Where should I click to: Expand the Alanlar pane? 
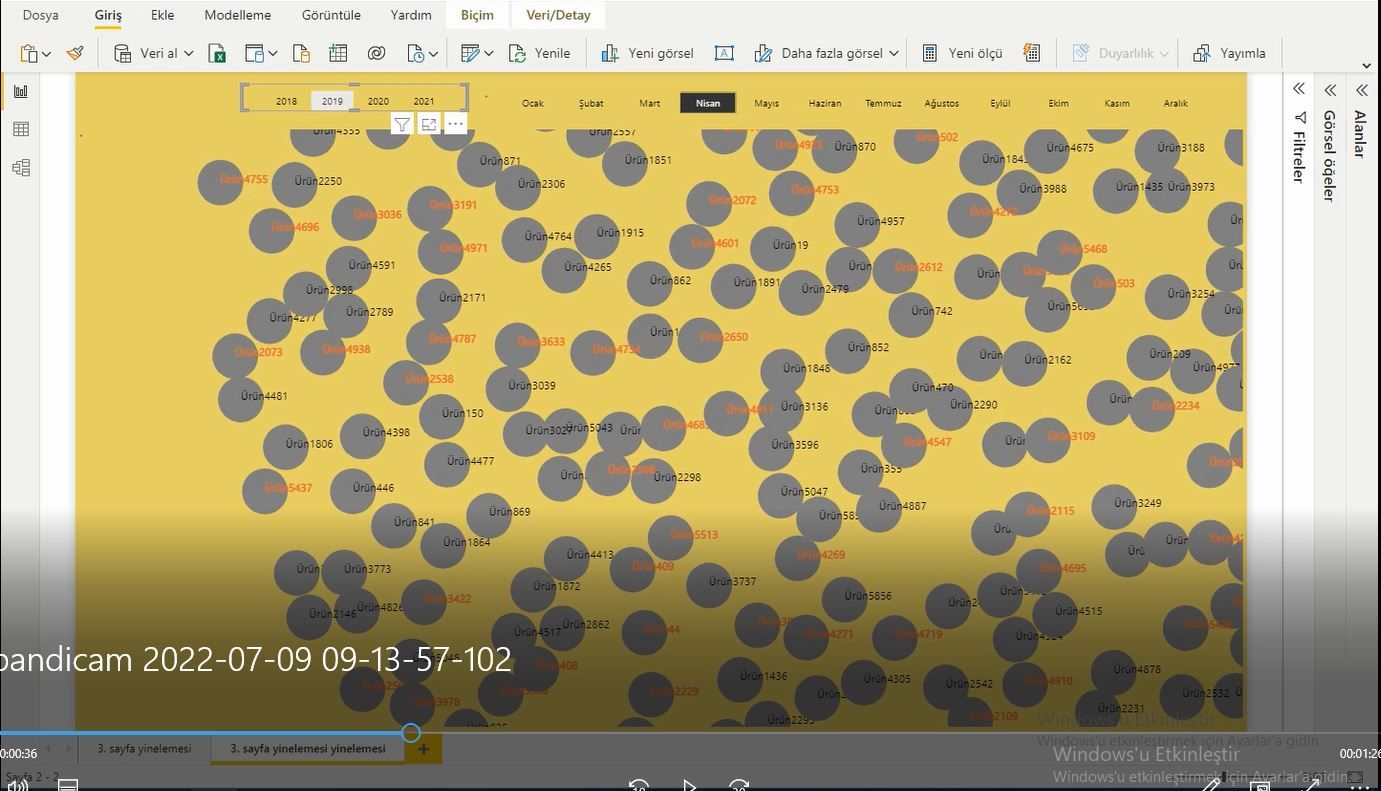click(1361, 89)
